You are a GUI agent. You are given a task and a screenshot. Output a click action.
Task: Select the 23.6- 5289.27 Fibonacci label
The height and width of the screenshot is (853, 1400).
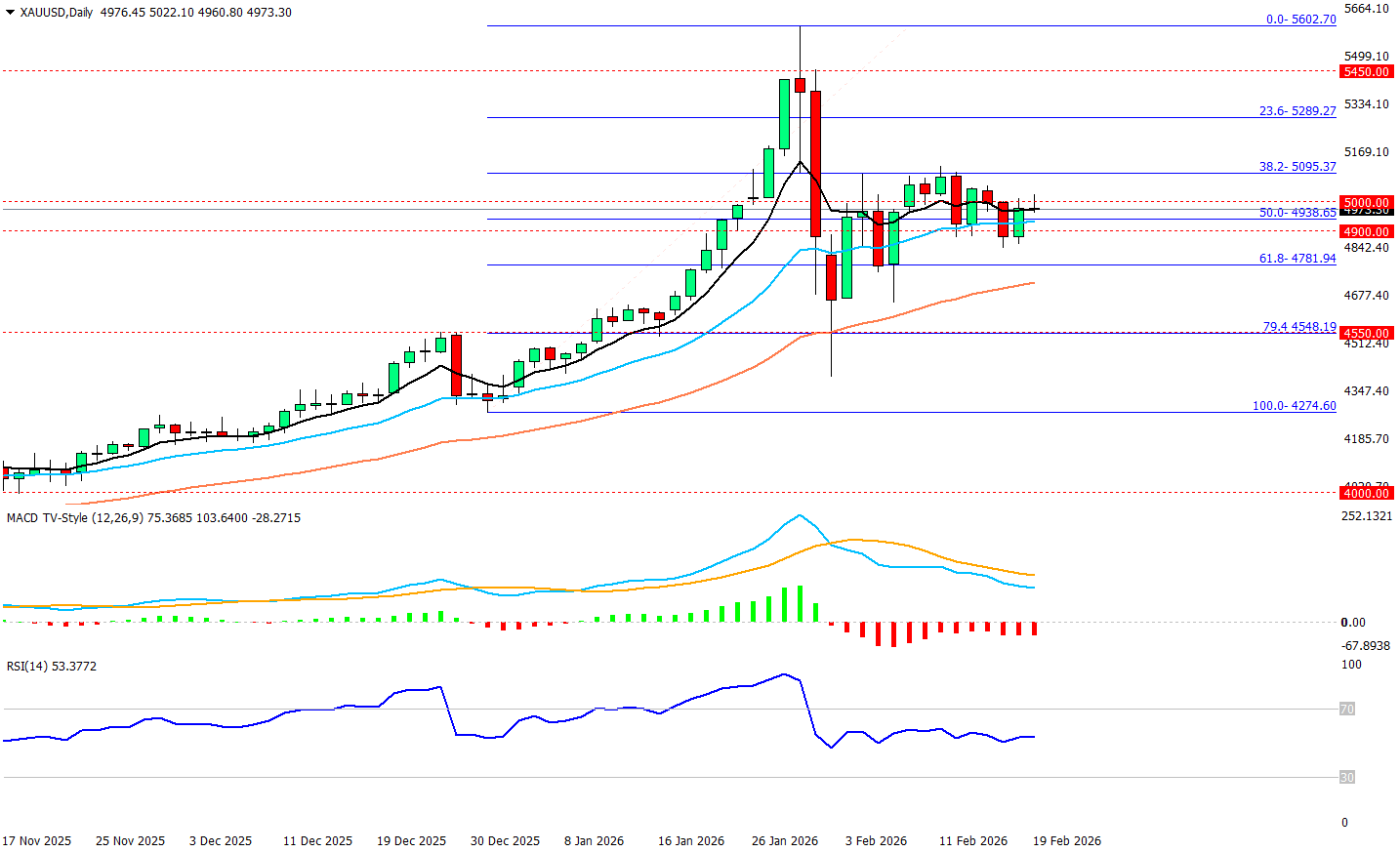[x=1297, y=111]
